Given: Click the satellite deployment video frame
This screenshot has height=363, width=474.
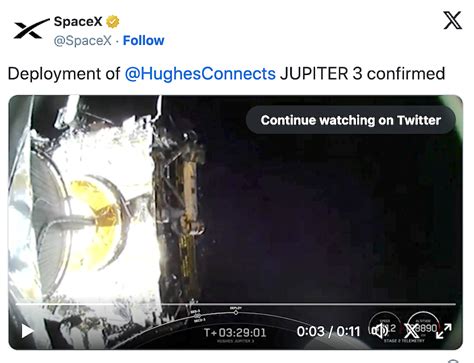Looking at the screenshot, I should point(235,200).
